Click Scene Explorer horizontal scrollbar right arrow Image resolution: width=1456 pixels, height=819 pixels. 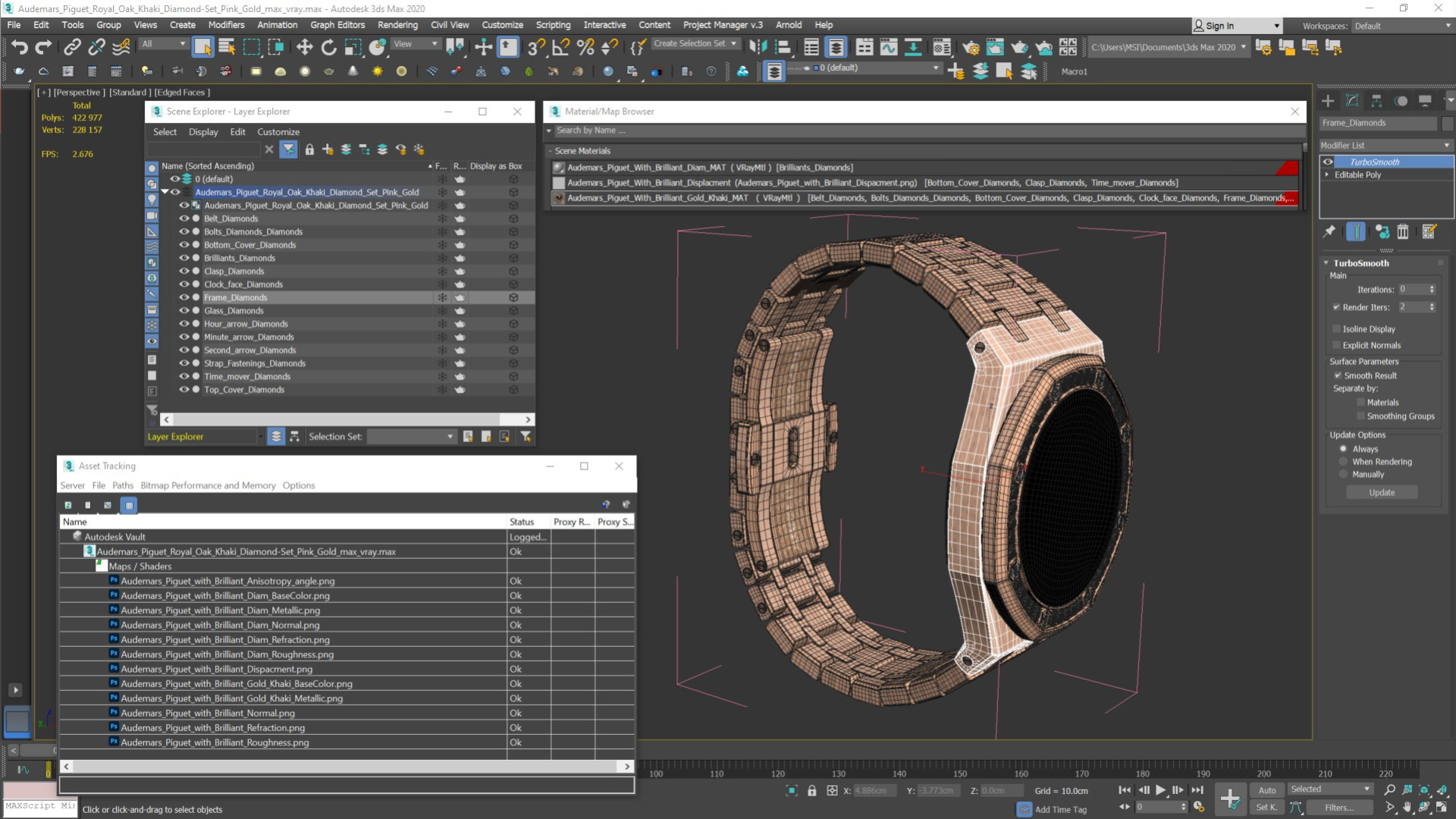[529, 419]
